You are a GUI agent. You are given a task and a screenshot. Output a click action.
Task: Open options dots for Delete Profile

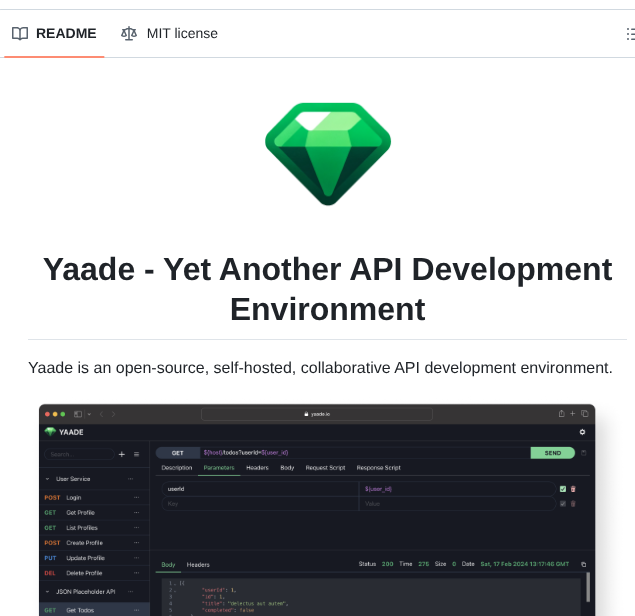136,573
